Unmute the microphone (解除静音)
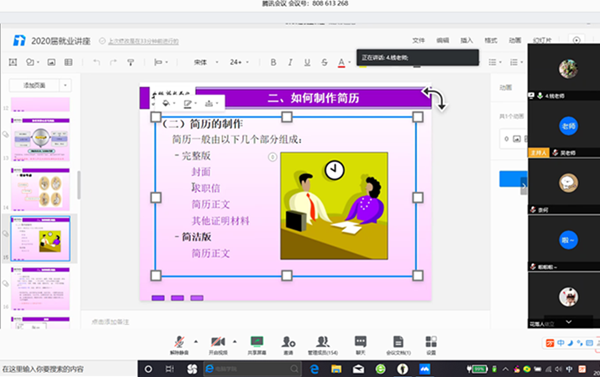 tap(179, 345)
